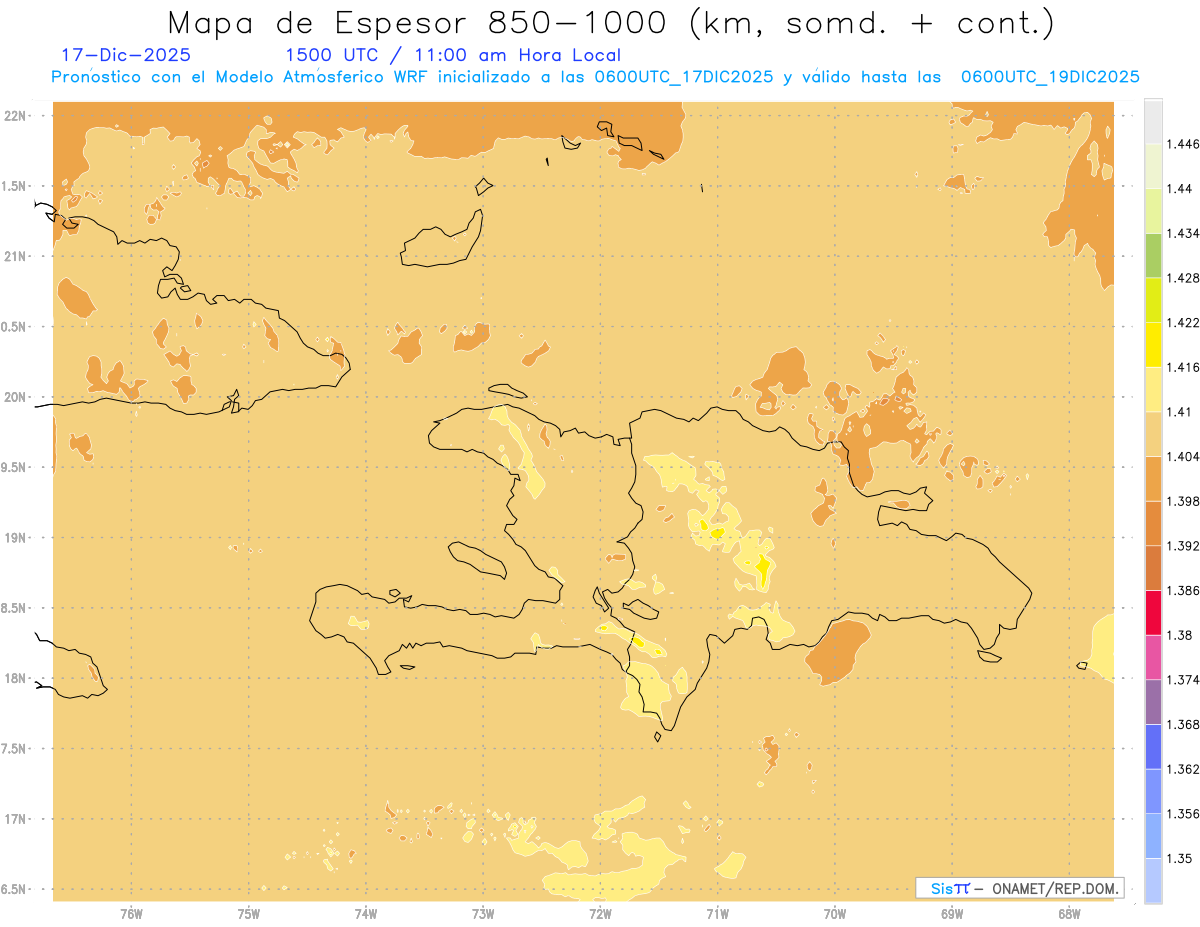The height and width of the screenshot is (927, 1200).
Task: Click the "1500 UTC / 11:00 am Hora Local" time
Action: click(x=453, y=55)
